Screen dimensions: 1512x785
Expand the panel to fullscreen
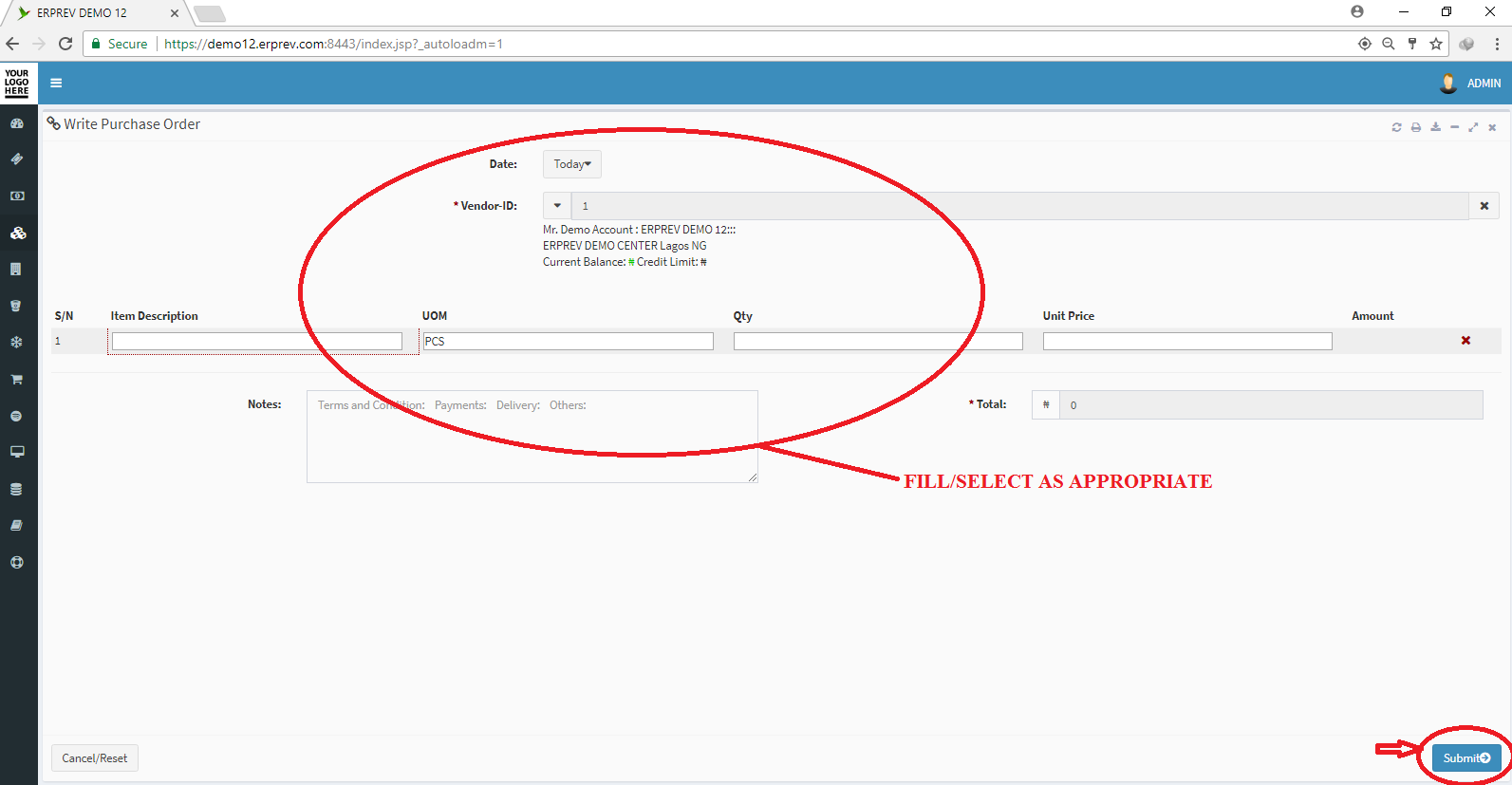click(x=1473, y=127)
